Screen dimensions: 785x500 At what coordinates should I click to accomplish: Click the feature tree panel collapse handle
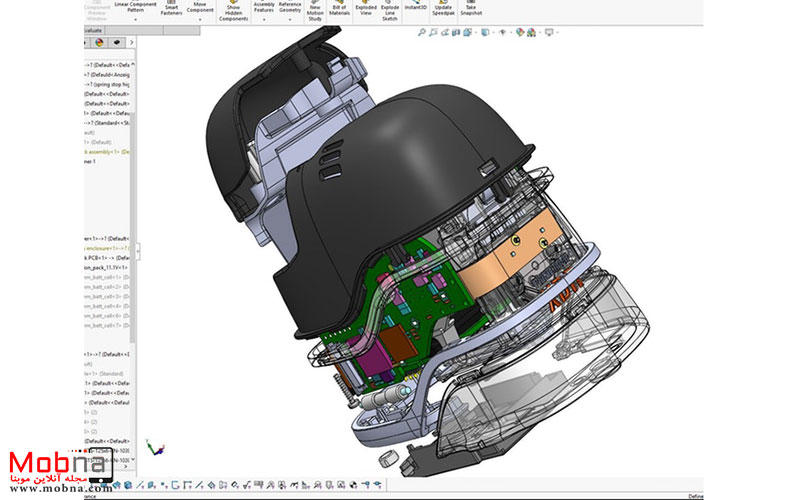click(x=139, y=250)
